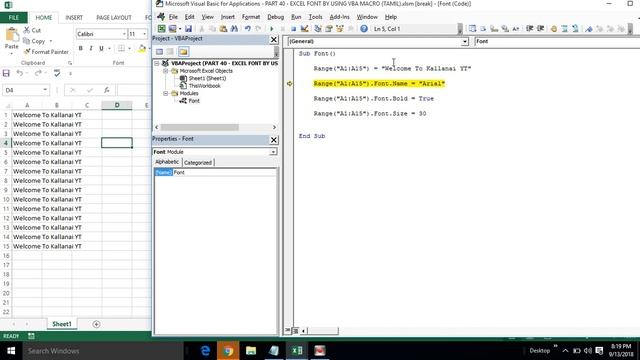Collapse Microsoft Excel Objects folder
The height and width of the screenshot is (360, 640).
[166, 71]
